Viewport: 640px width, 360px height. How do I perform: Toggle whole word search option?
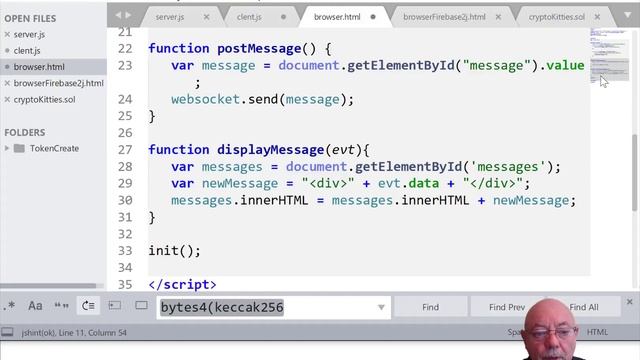click(x=62, y=306)
